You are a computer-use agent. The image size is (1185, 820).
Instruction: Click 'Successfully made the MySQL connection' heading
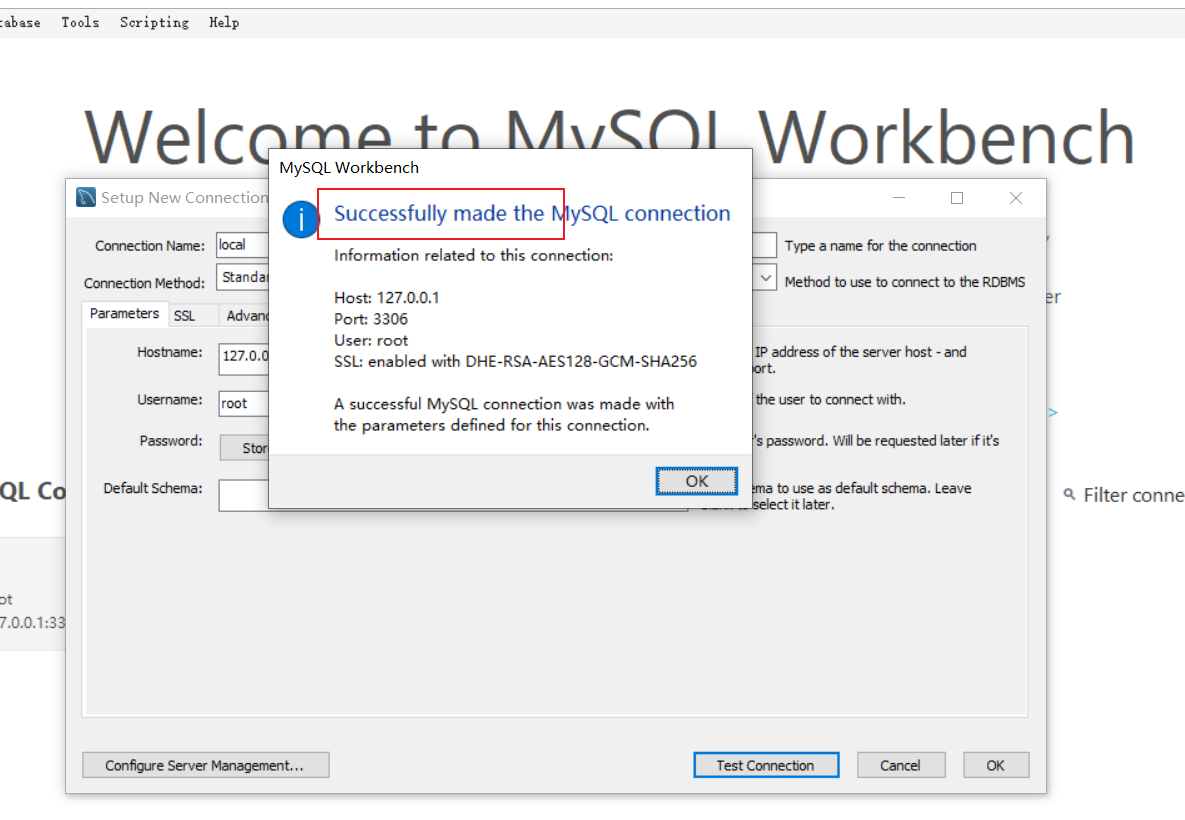pyautogui.click(x=532, y=214)
